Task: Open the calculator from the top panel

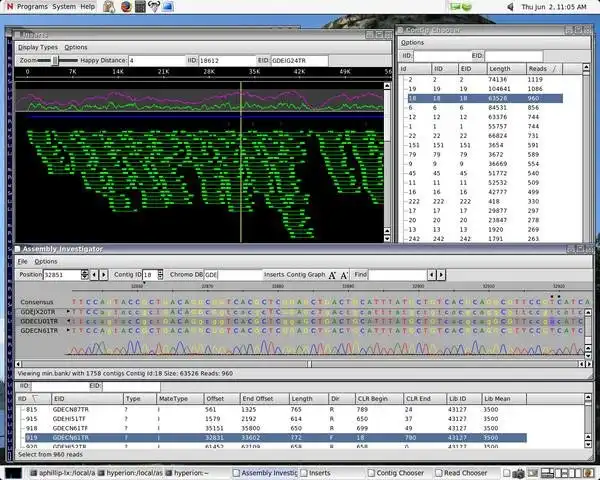Action: click(140, 7)
